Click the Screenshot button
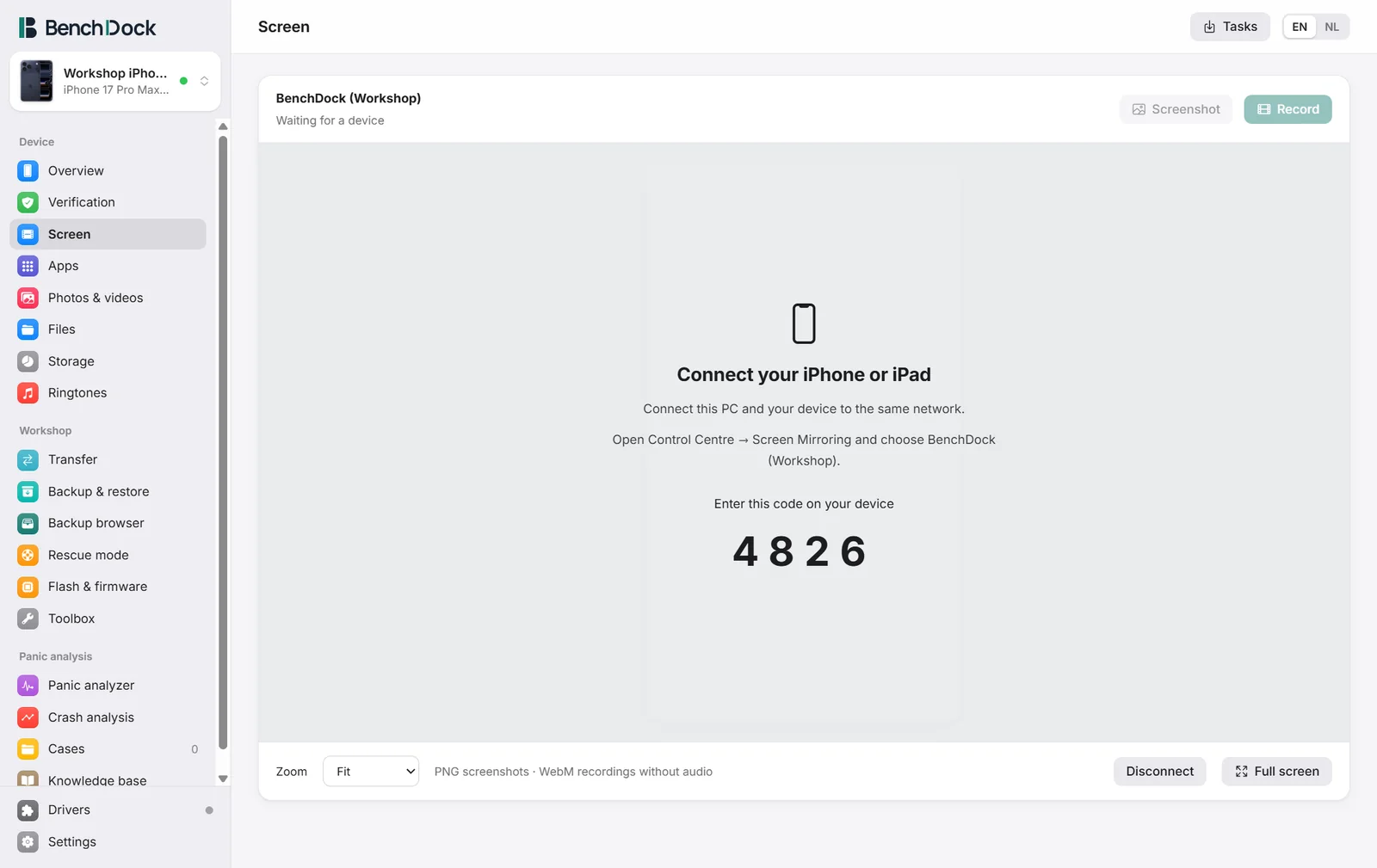 point(1176,109)
